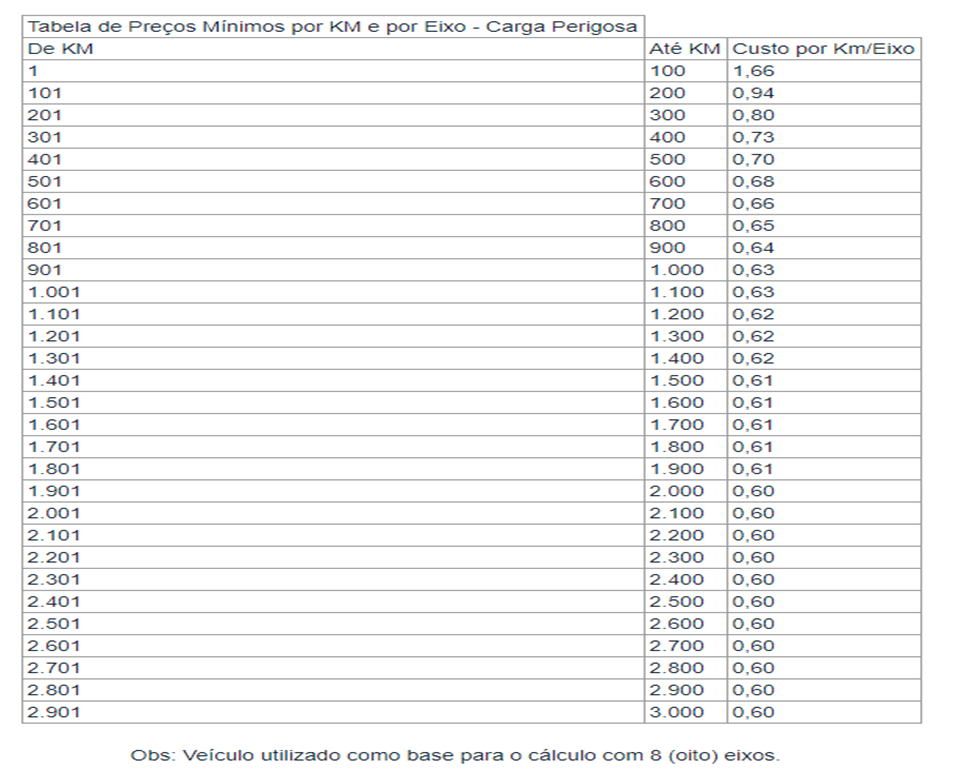Click the Até KM cell '3.000'
953x770 pixels.
point(686,712)
